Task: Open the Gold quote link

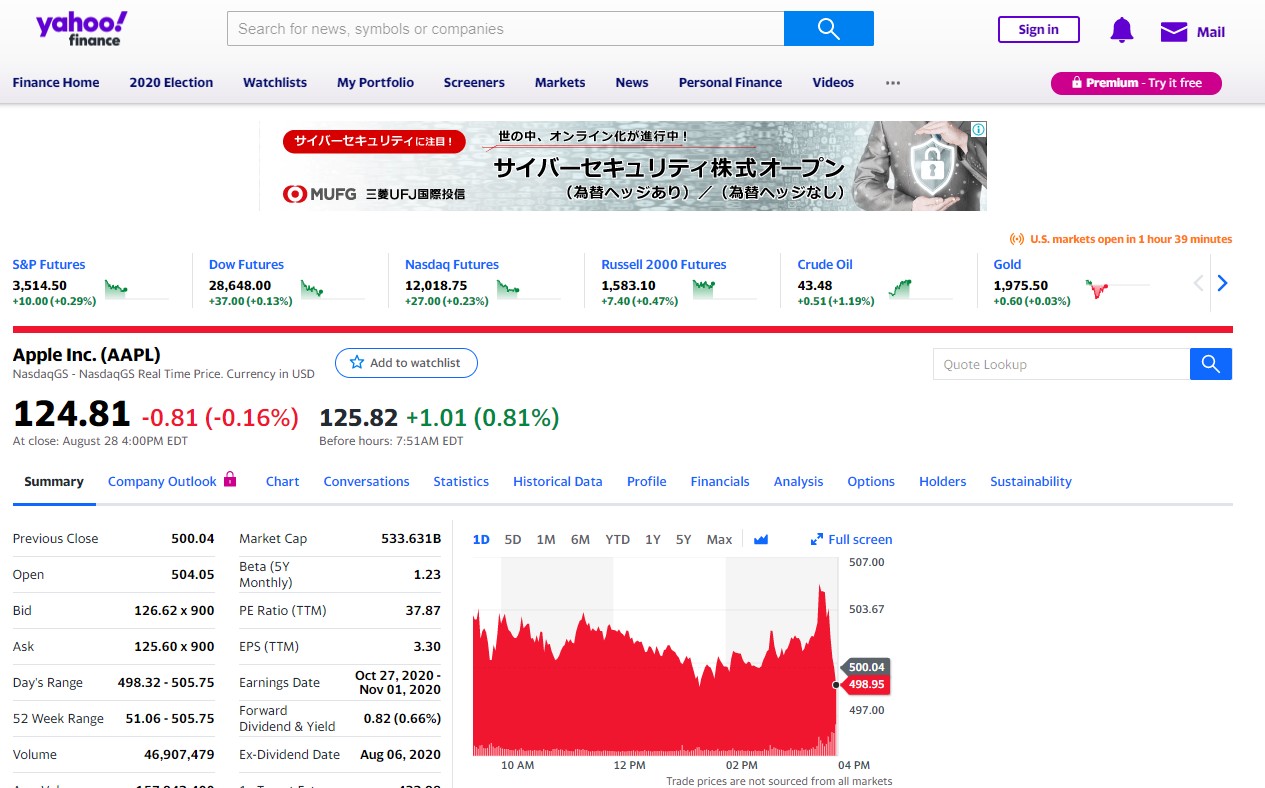Action: (x=1007, y=264)
